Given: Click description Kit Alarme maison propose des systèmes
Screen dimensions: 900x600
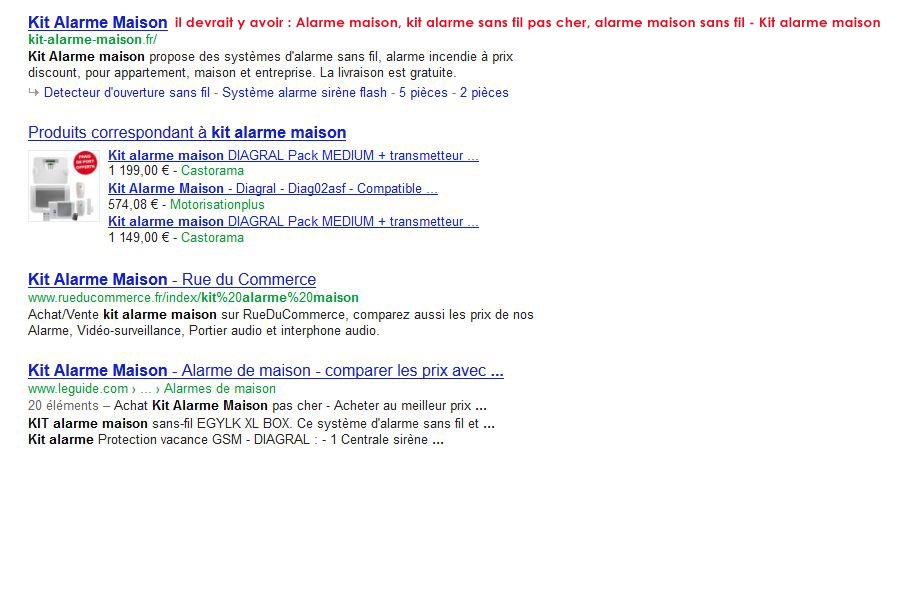Looking at the screenshot, I should 270,64.
